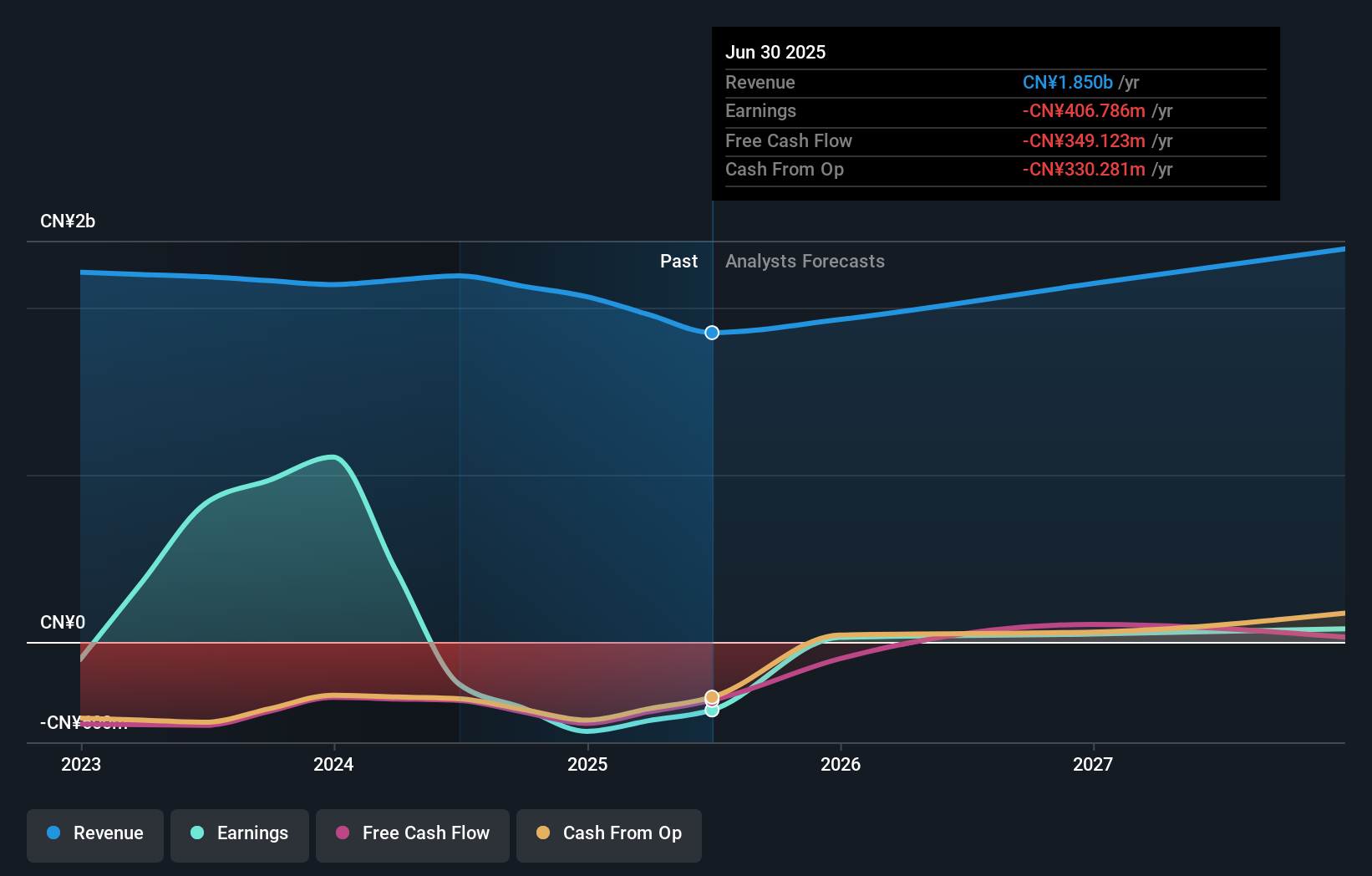Select the Analysts Forecasts section label

(805, 261)
